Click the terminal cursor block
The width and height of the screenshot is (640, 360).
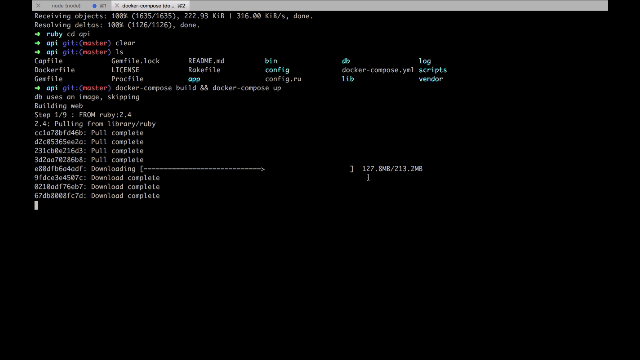pos(36,205)
